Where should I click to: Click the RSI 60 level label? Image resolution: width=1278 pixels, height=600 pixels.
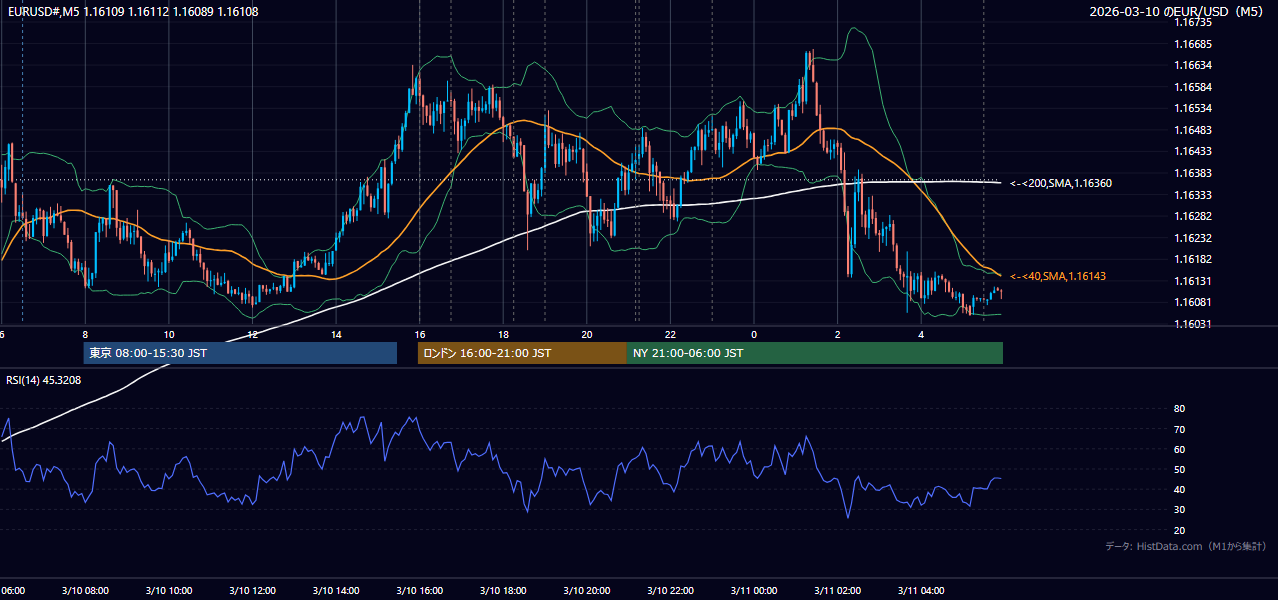click(1179, 449)
